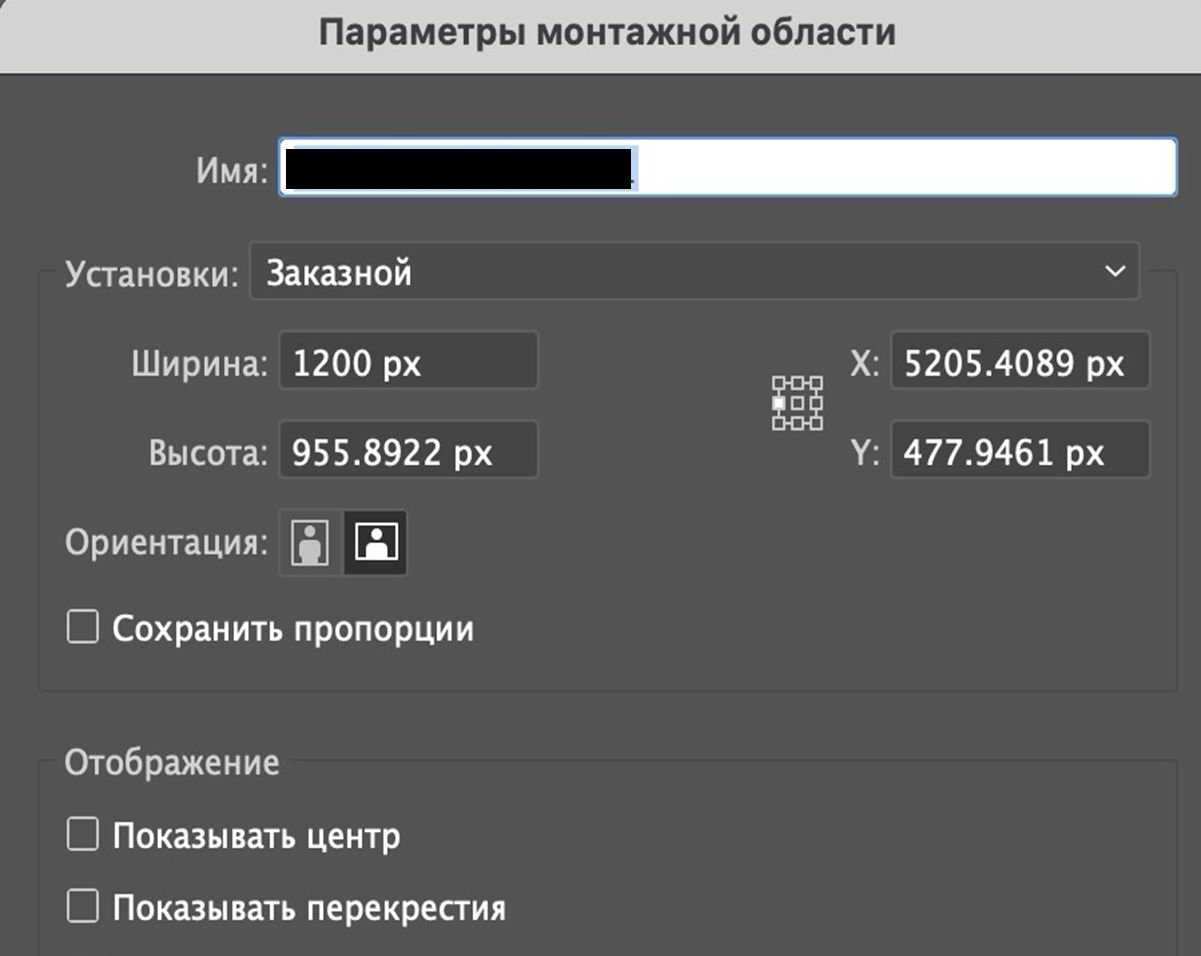Click the center point of the reference locator
The width and height of the screenshot is (1201, 956).
coord(797,402)
